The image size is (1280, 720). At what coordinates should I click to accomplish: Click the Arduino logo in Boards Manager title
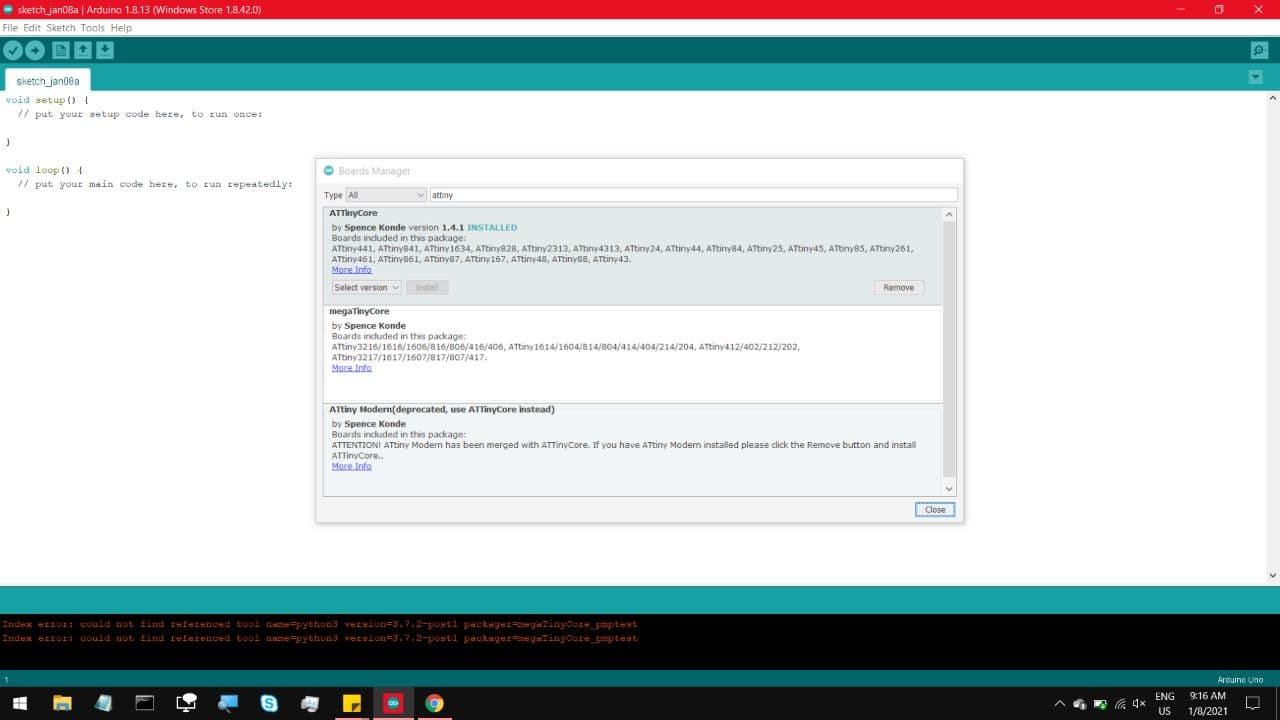329,171
